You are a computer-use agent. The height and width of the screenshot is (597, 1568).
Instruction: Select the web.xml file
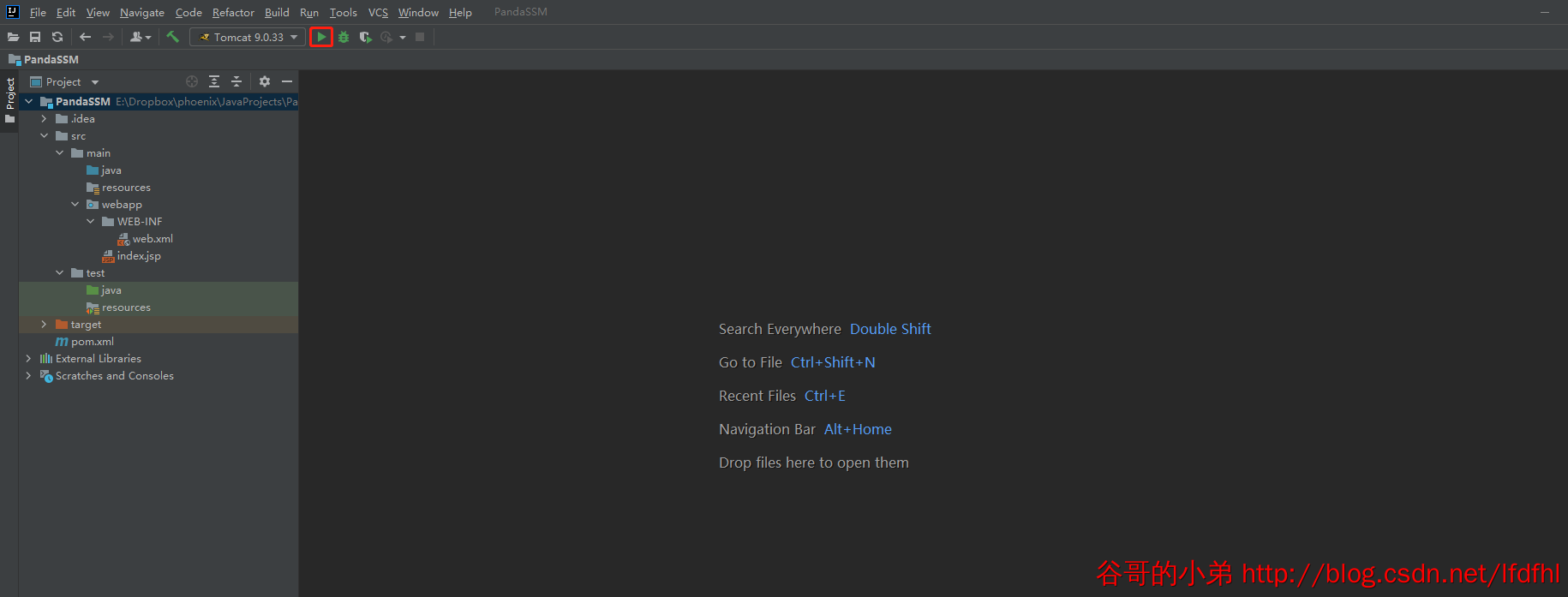pos(145,239)
